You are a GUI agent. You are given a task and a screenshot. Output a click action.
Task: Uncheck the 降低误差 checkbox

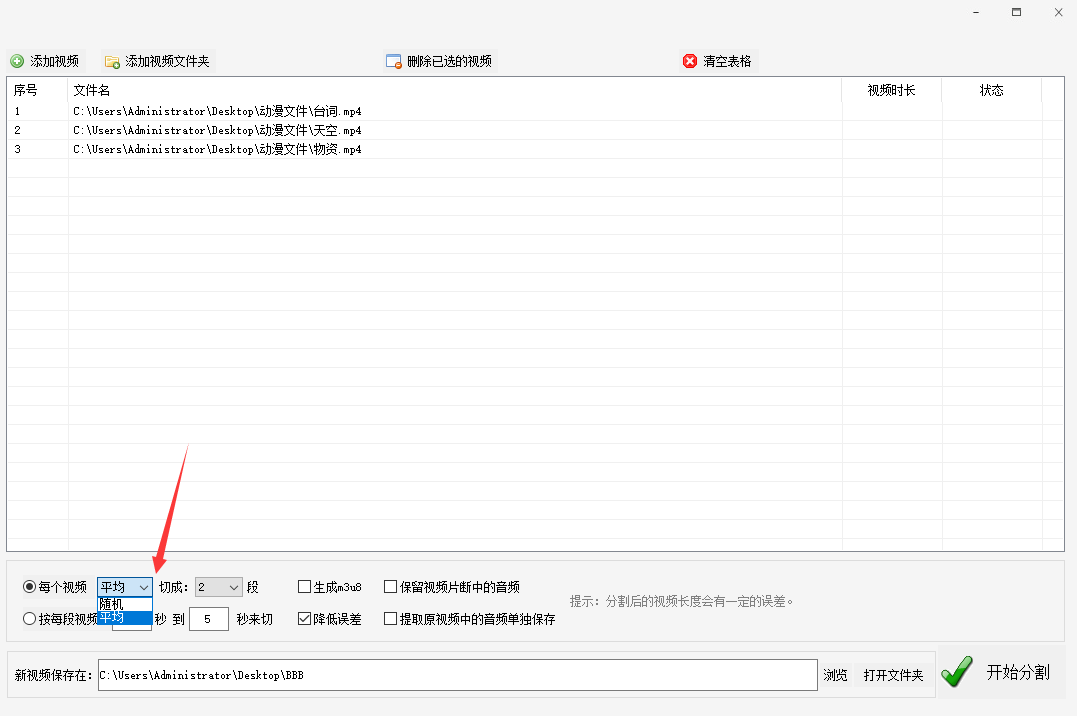tap(305, 619)
